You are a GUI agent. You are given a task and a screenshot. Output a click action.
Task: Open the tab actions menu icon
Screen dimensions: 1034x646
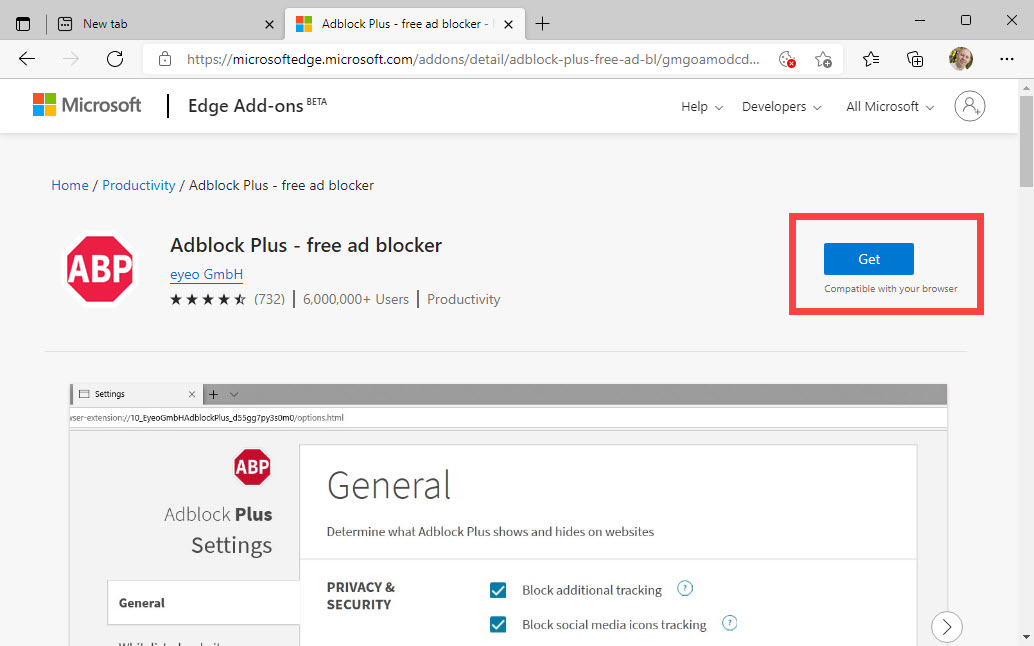[x=23, y=23]
